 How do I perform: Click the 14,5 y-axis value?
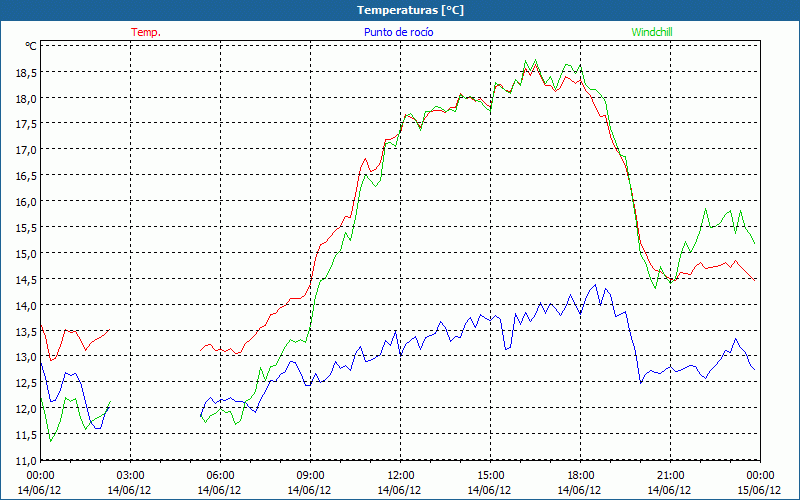coord(26,280)
